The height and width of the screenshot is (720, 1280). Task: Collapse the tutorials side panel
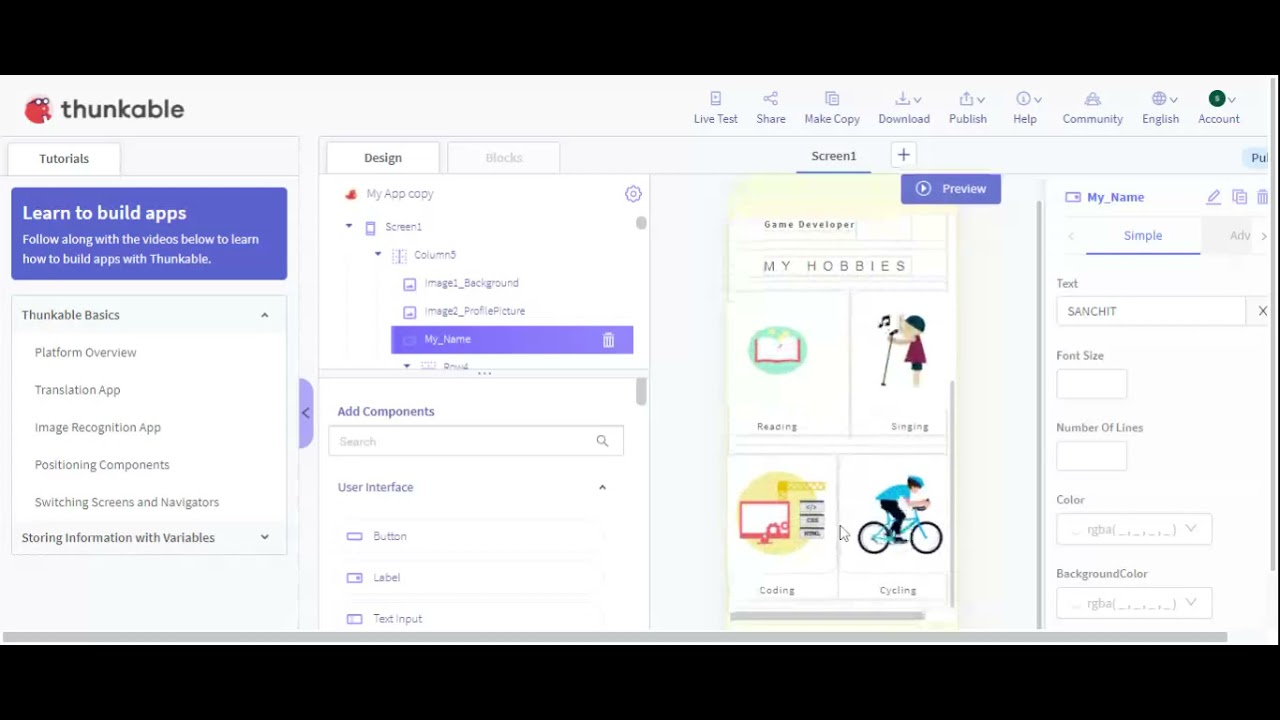(306, 413)
